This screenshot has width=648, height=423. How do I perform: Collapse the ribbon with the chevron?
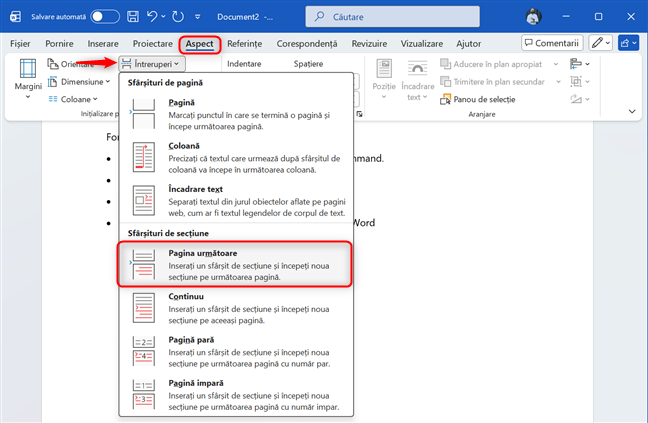click(x=632, y=111)
